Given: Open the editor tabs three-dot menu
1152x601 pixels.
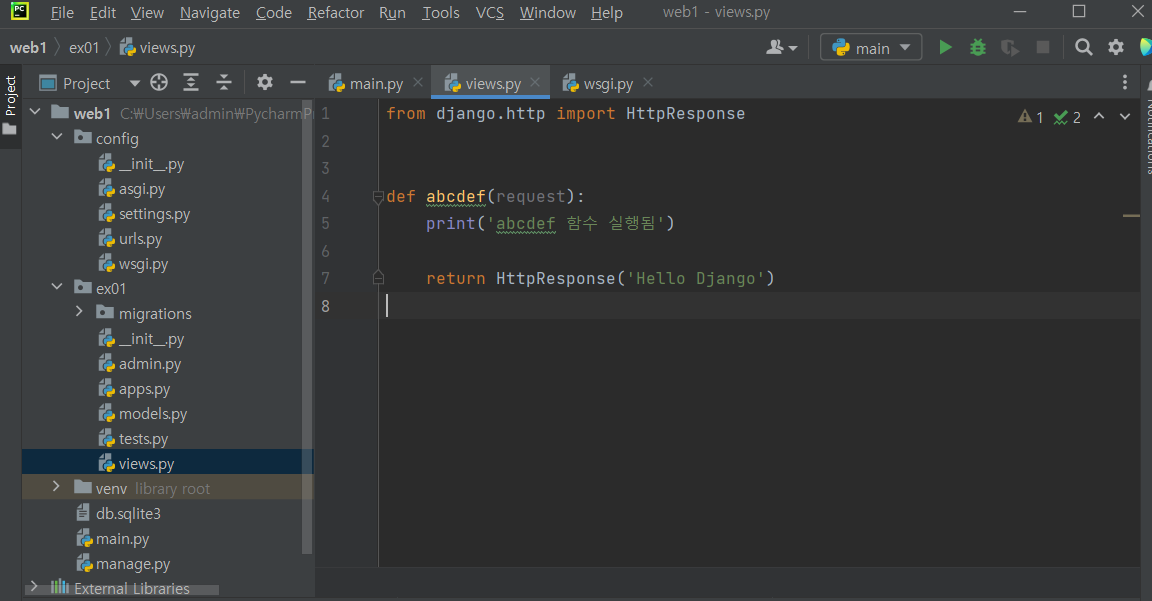Looking at the screenshot, I should tap(1125, 82).
